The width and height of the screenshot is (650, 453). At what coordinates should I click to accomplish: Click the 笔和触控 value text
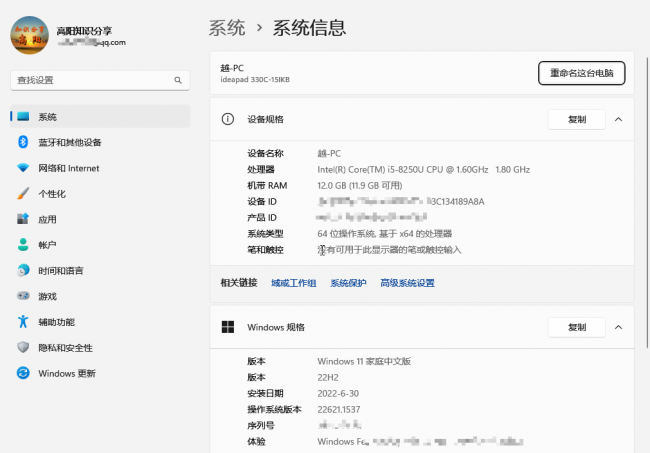[389, 250]
